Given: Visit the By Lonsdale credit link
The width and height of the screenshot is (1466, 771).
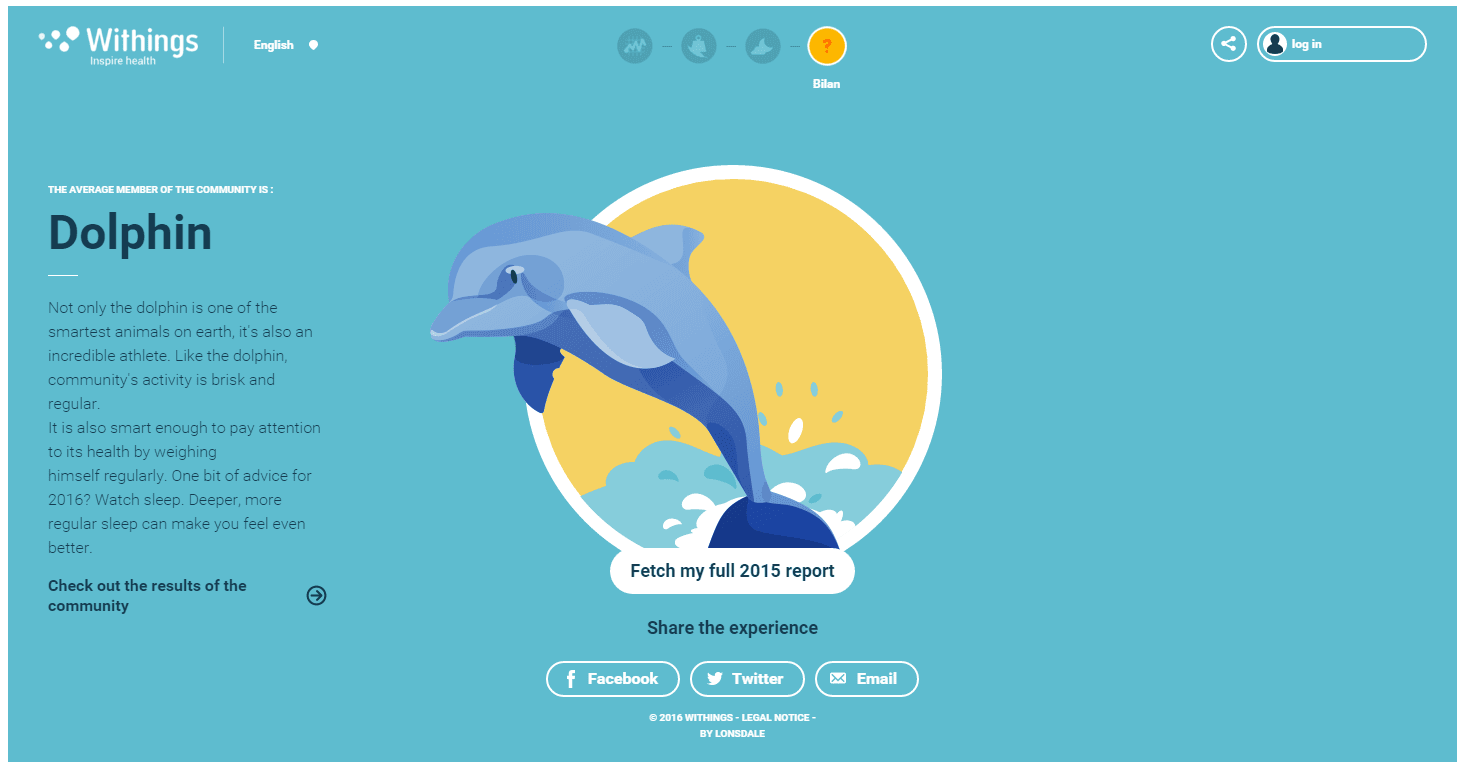Looking at the screenshot, I should pos(732,734).
